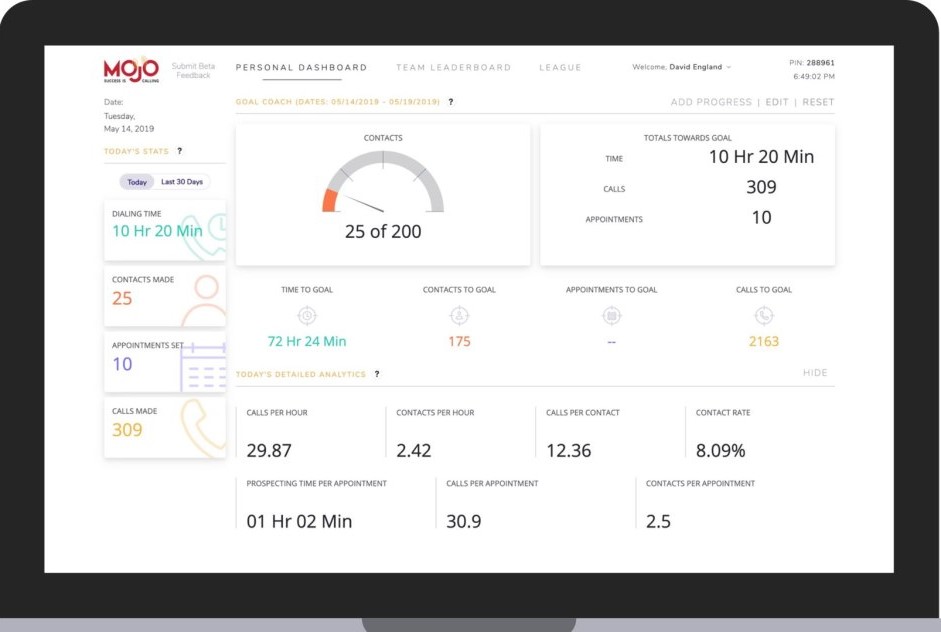The width and height of the screenshot is (941, 632).
Task: Click Add Progress link
Action: pos(711,102)
